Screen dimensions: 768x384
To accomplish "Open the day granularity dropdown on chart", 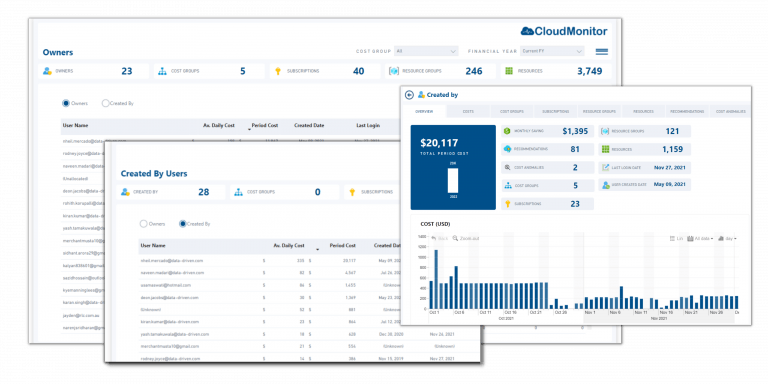I will point(727,238).
